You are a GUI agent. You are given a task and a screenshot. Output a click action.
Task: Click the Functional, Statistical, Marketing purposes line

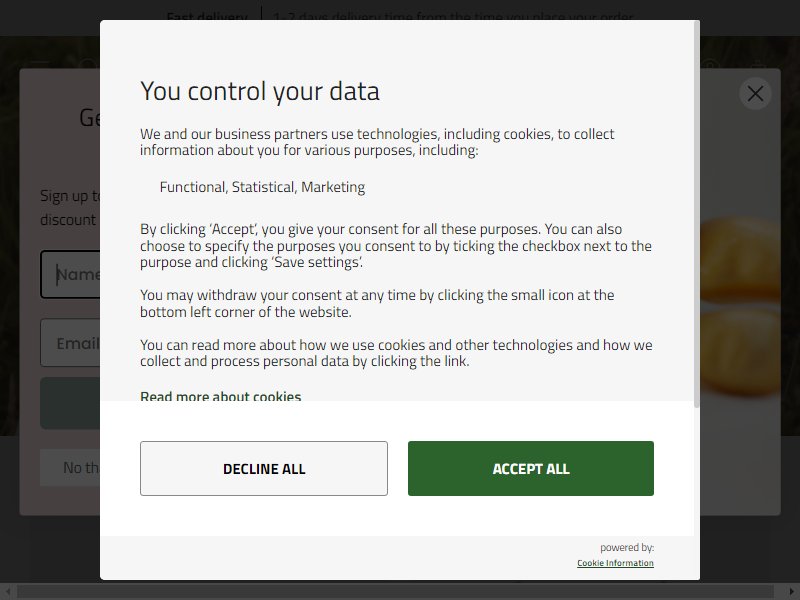pyautogui.click(x=262, y=187)
